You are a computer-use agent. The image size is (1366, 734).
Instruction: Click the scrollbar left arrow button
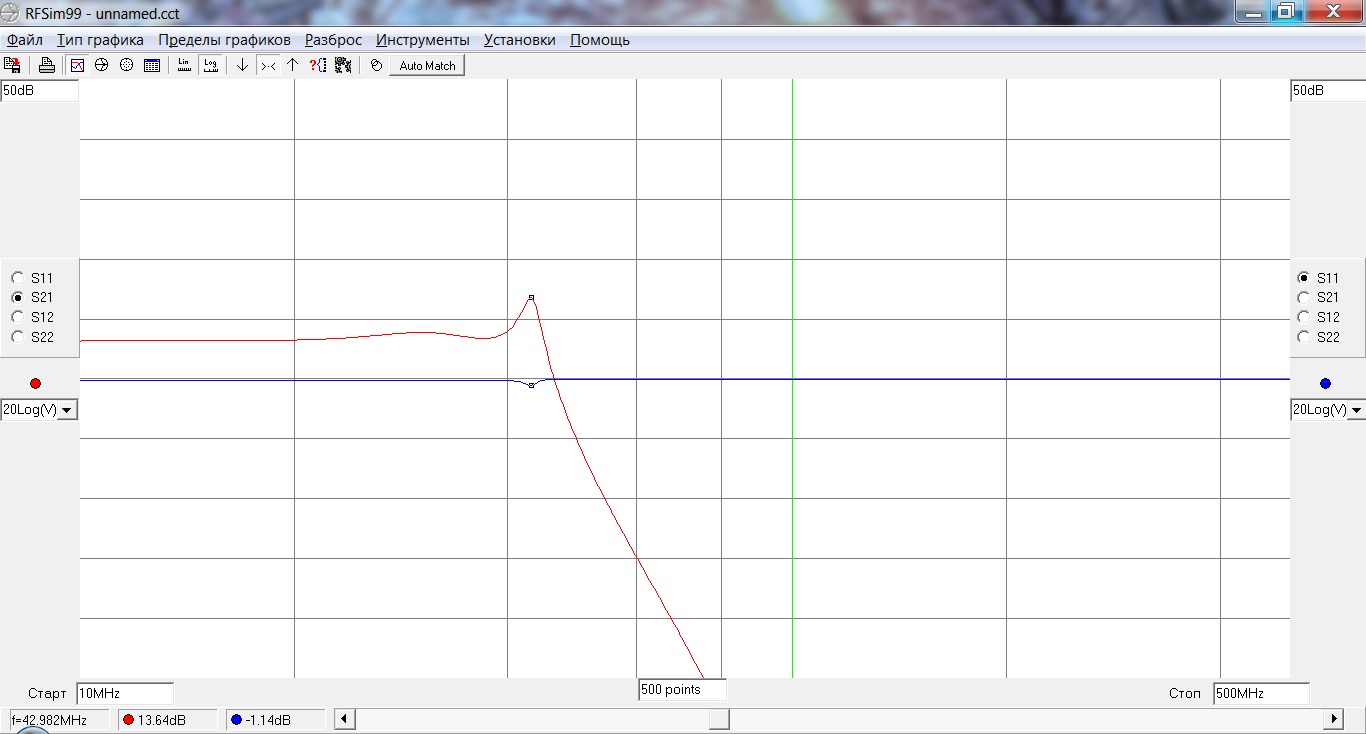343,719
